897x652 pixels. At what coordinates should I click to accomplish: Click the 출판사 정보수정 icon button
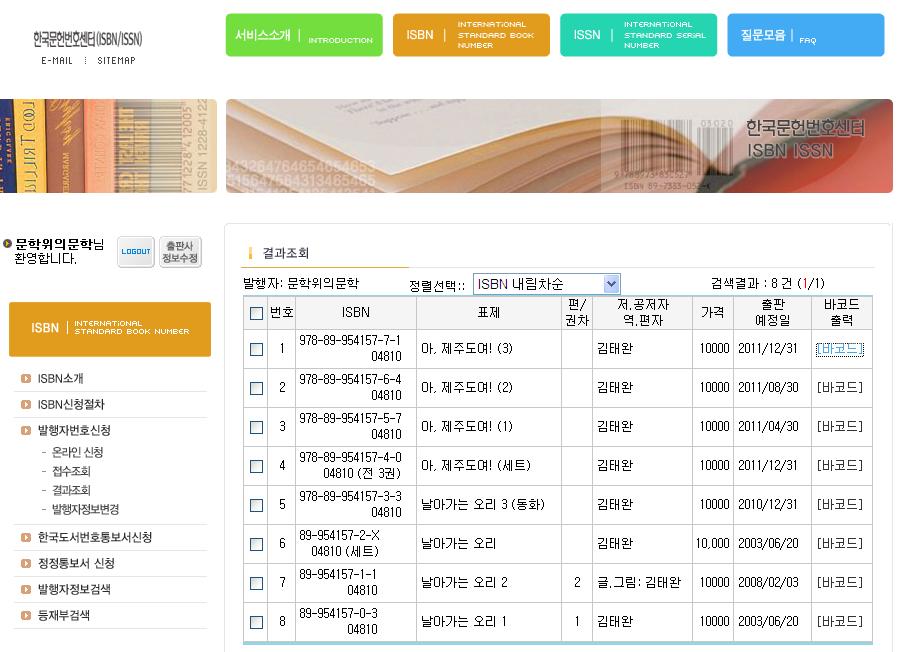pyautogui.click(x=181, y=252)
